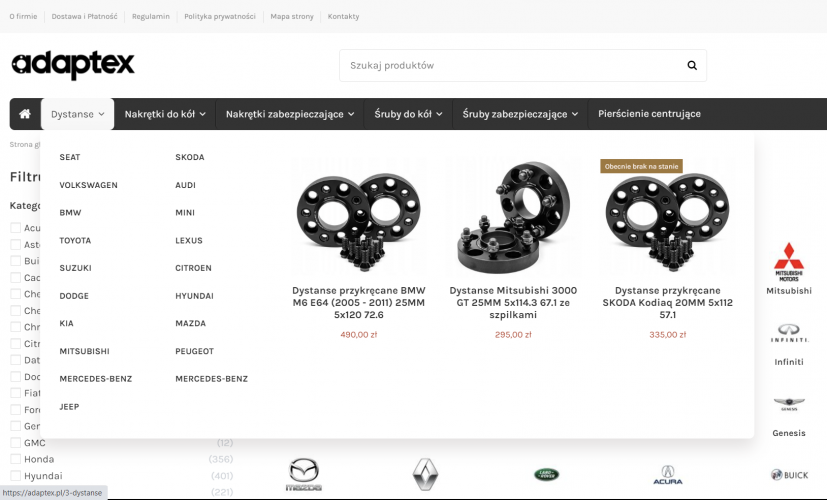This screenshot has width=827, height=500.
Task: Open the Mazda brand logo
Action: click(x=304, y=474)
